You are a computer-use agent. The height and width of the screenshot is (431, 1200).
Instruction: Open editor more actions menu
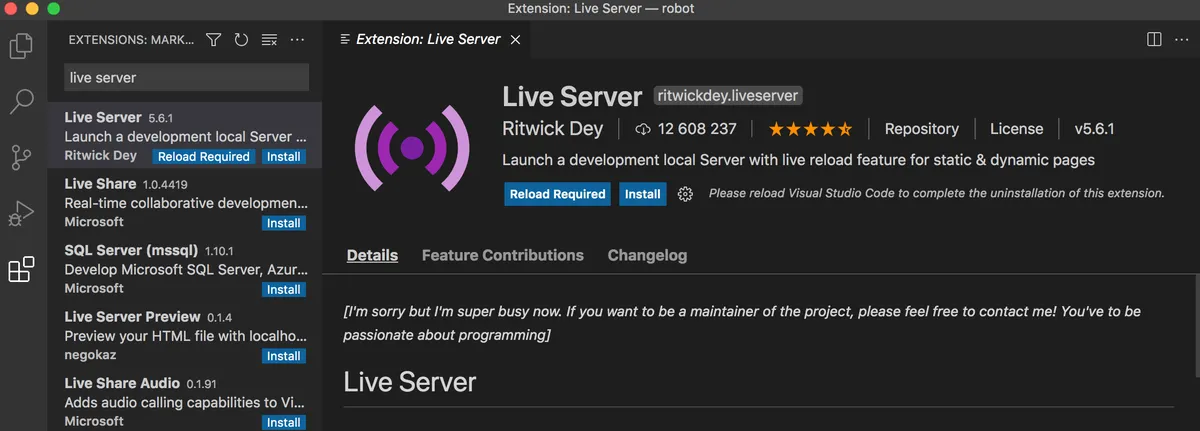point(1182,39)
